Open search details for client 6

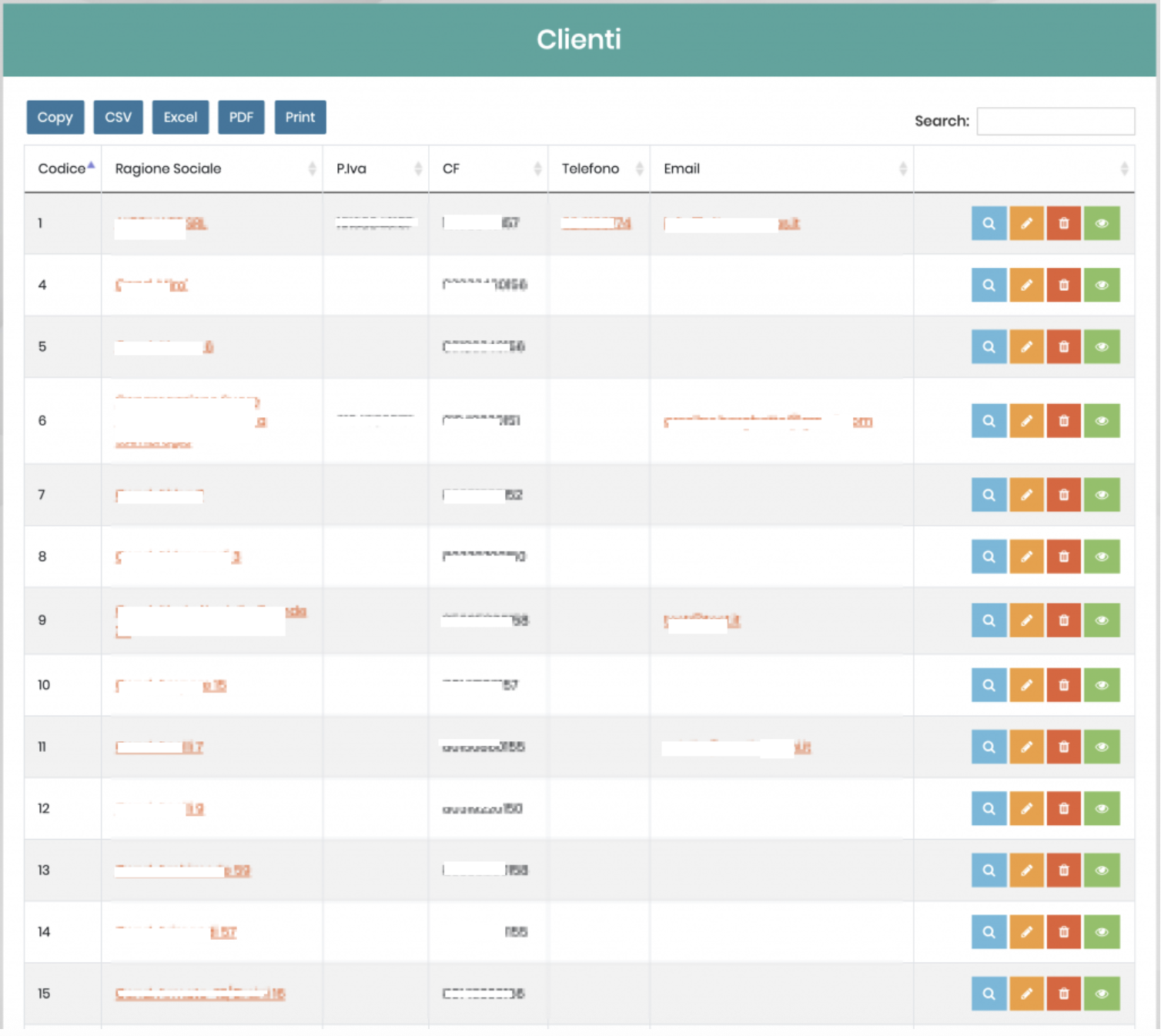tap(989, 421)
